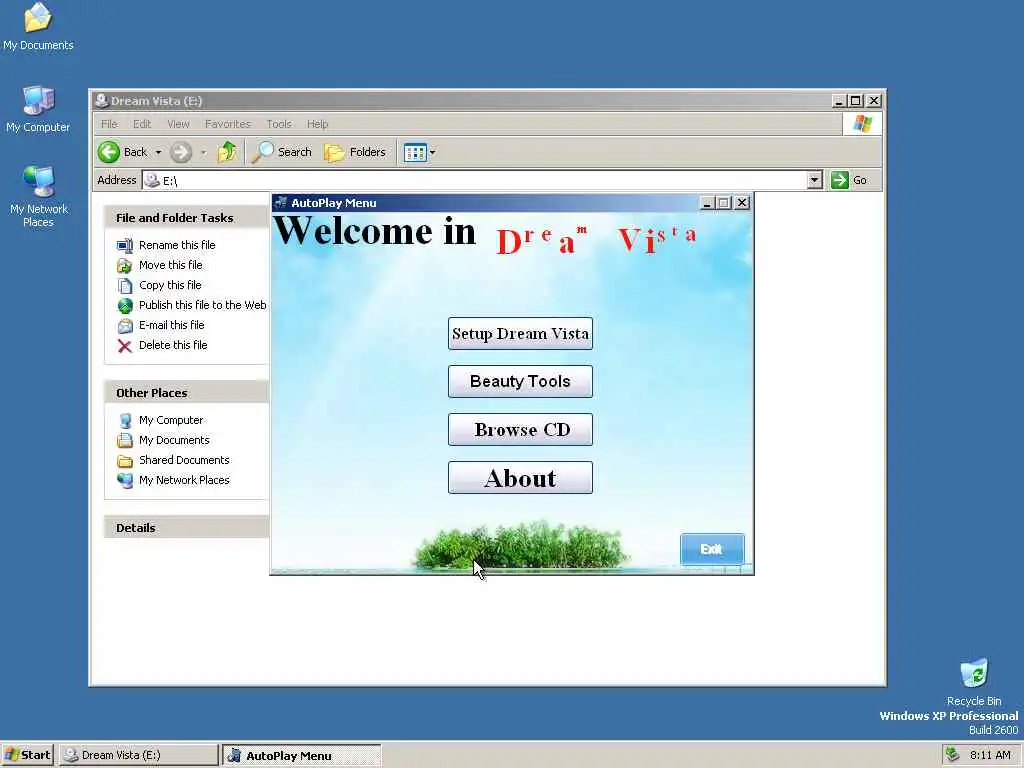Open the View menu
Viewport: 1024px width, 768px height.
pos(178,124)
